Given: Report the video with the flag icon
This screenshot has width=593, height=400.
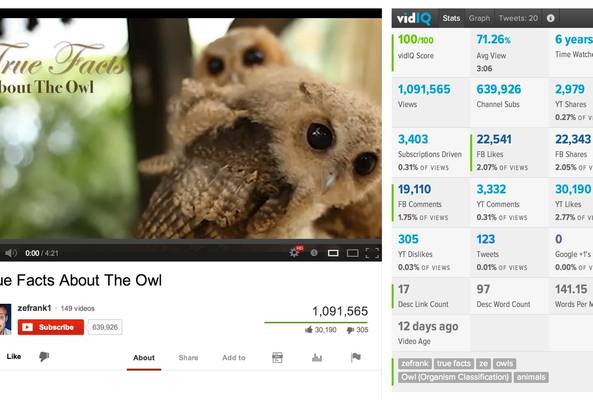Looking at the screenshot, I should 356,357.
